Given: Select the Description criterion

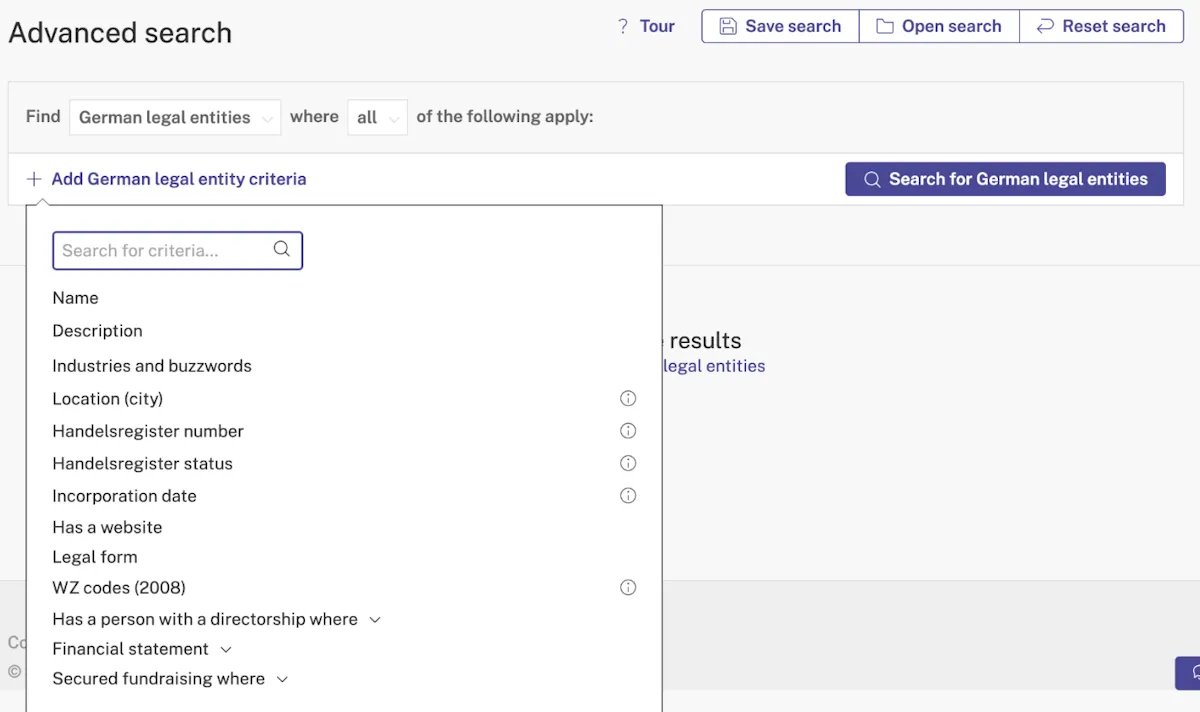Looking at the screenshot, I should click(x=97, y=331).
